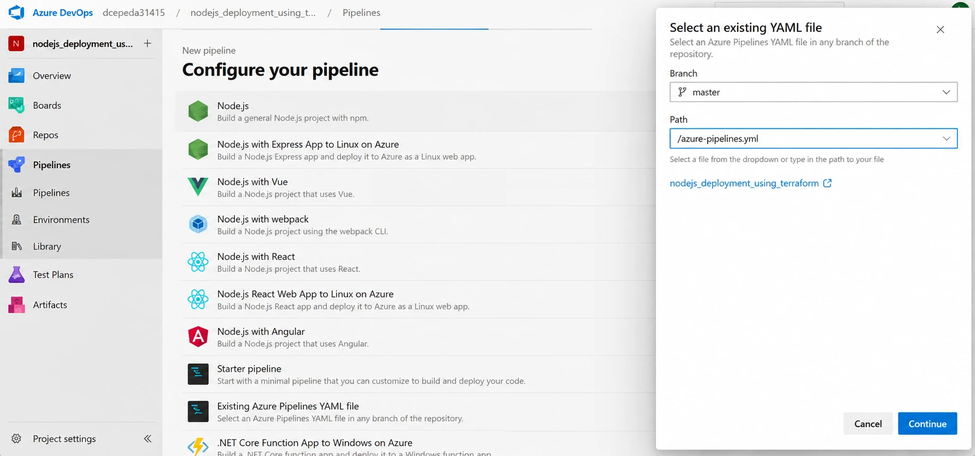
Task: Select Node.js with Express App to Linux on Azure
Action: click(x=415, y=150)
